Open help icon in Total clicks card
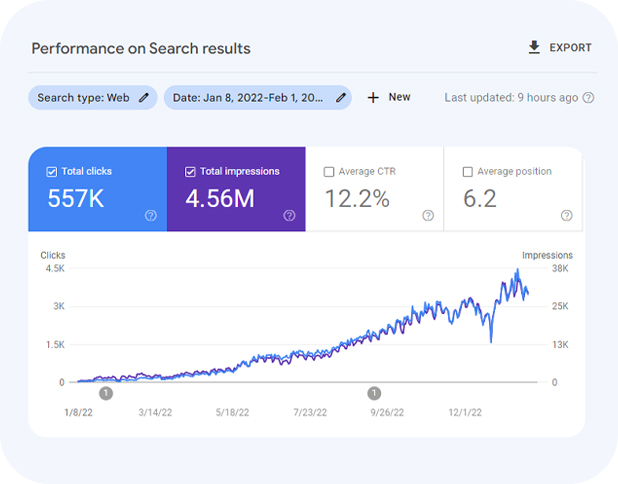This screenshot has height=484, width=618. pyautogui.click(x=151, y=215)
